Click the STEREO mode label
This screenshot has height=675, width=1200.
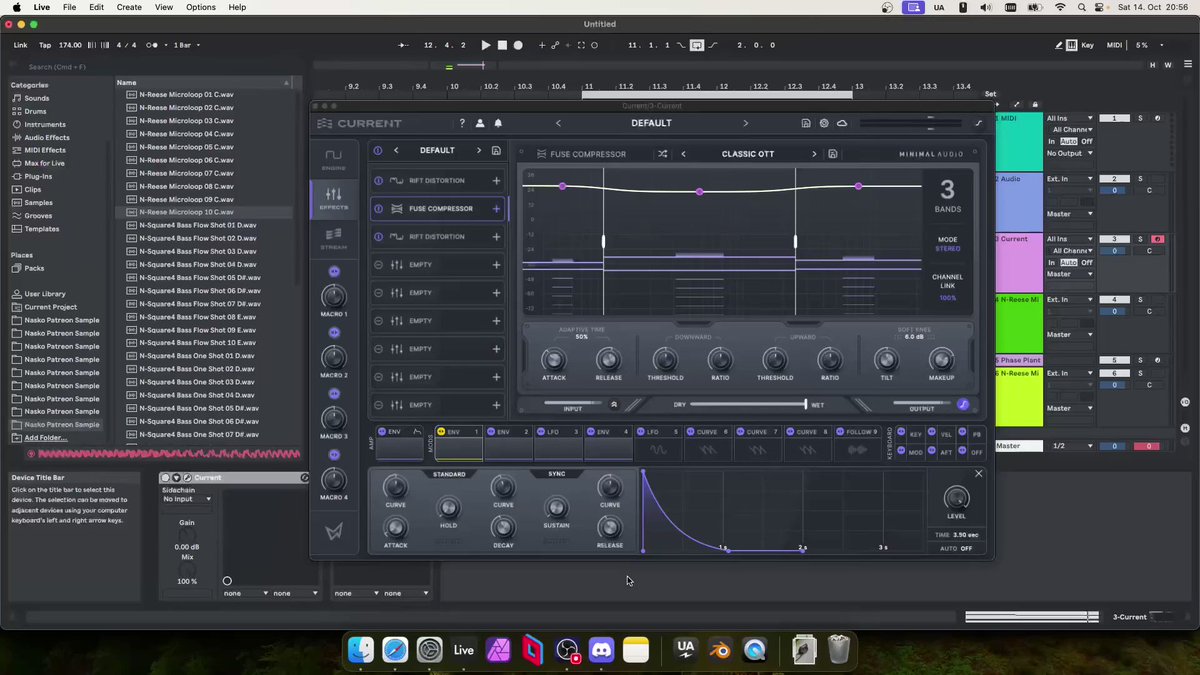coord(947,248)
